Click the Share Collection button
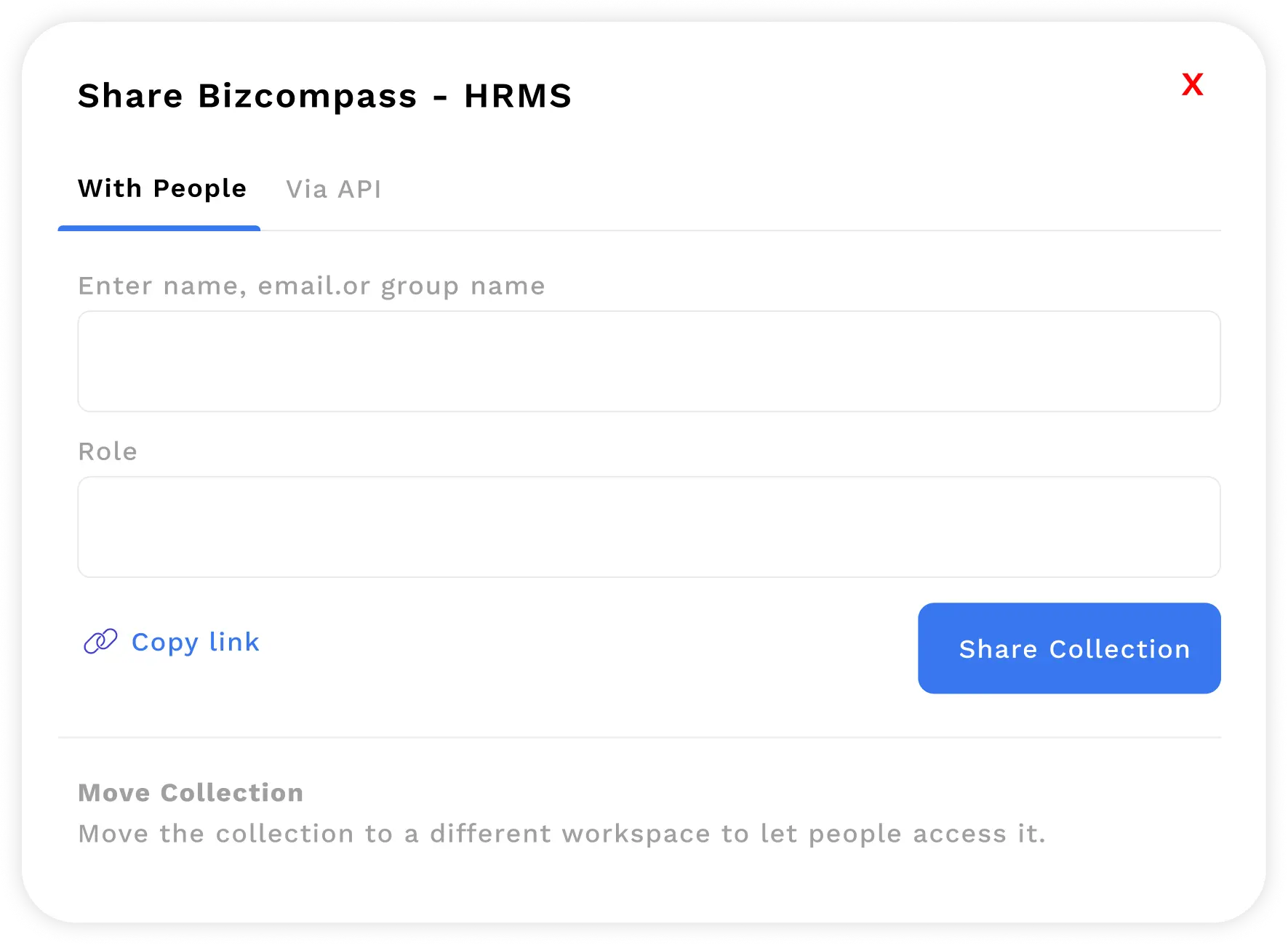Screen dimensions: 1288x945 pyautogui.click(x=1068, y=648)
